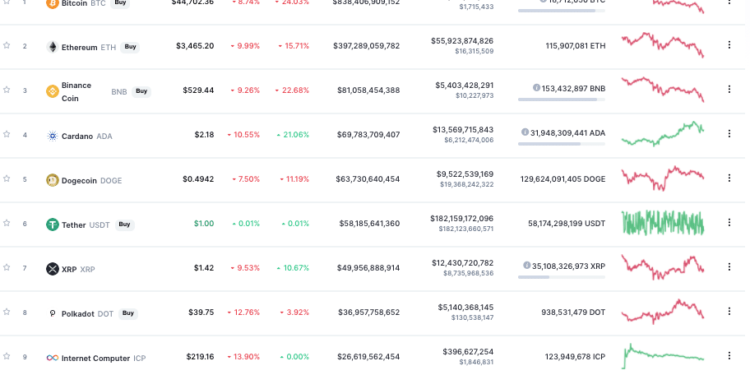
Task: Click the Ethereum logo icon
Action: coord(52,47)
